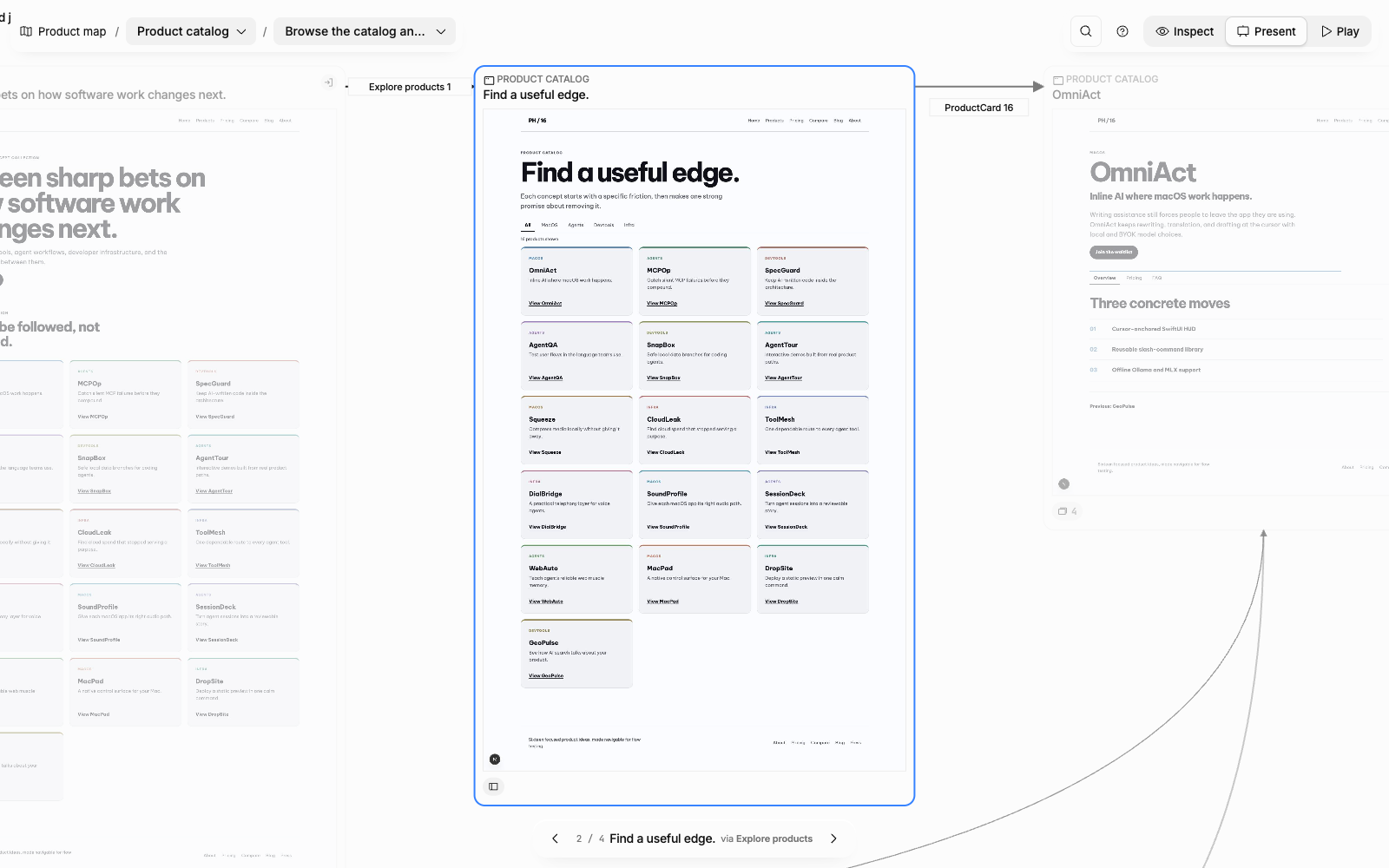Image resolution: width=1389 pixels, height=868 pixels.
Task: Click the 'Three concrete moves' heading
Action: pyautogui.click(x=1160, y=304)
